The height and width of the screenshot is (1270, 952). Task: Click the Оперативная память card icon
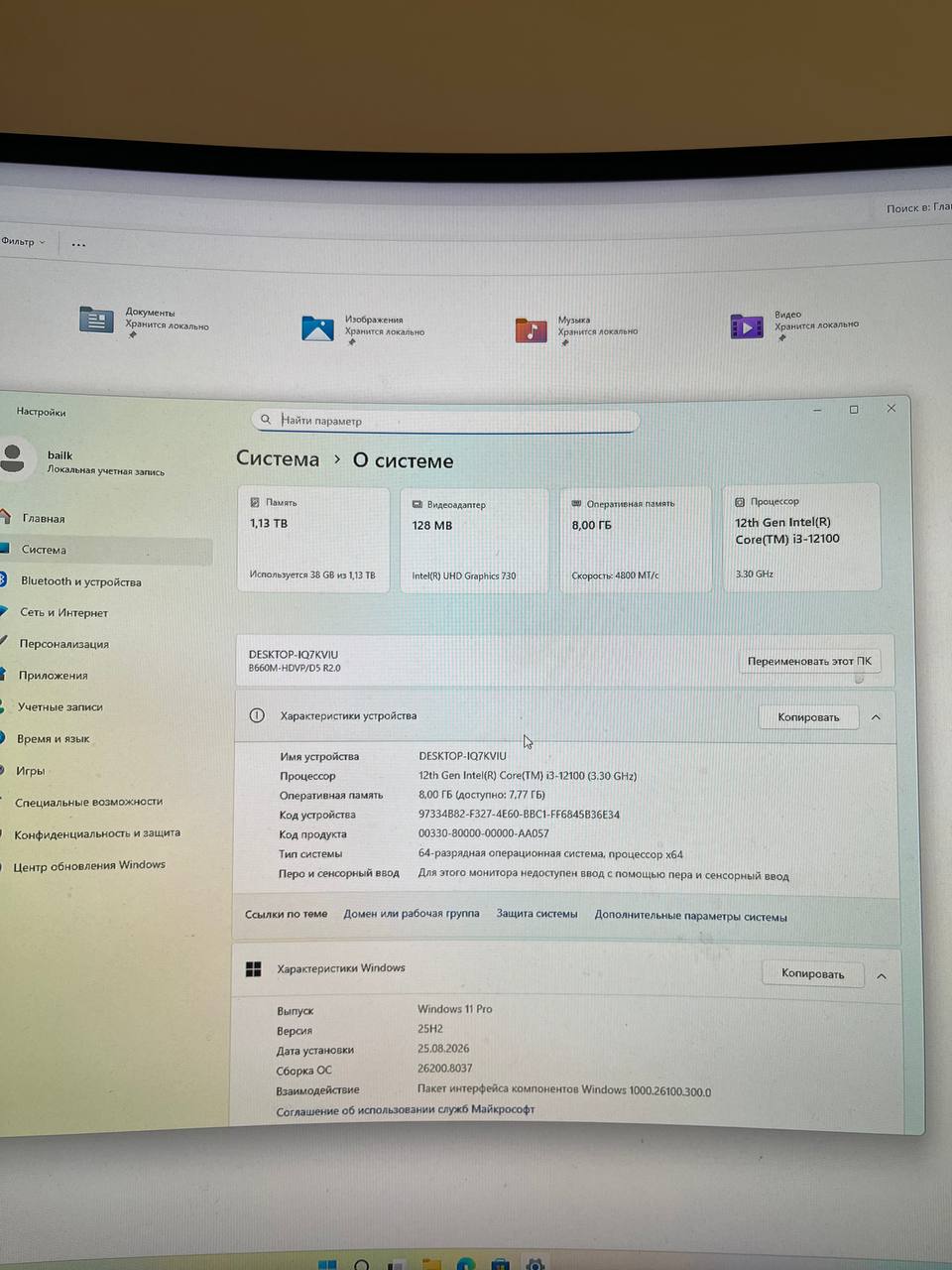(x=576, y=504)
